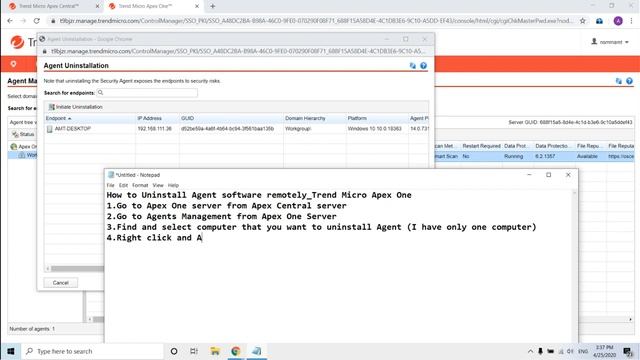Open Chrome profile avatar
This screenshot has width=640, height=360.
(618, 21)
